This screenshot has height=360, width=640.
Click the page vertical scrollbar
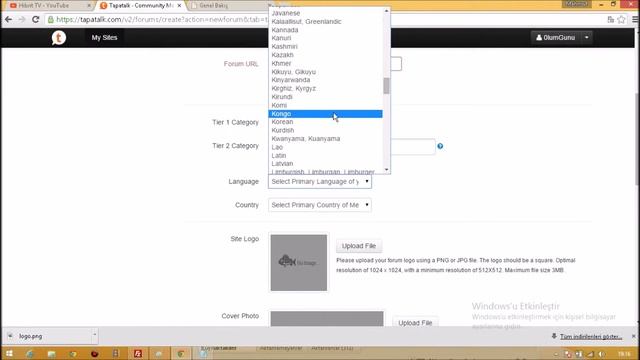click(x=636, y=139)
